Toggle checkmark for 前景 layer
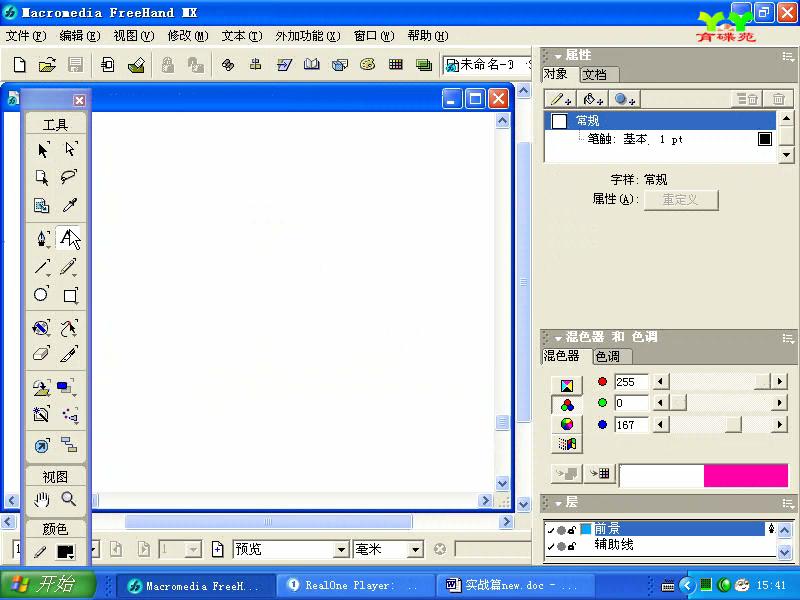 551,530
